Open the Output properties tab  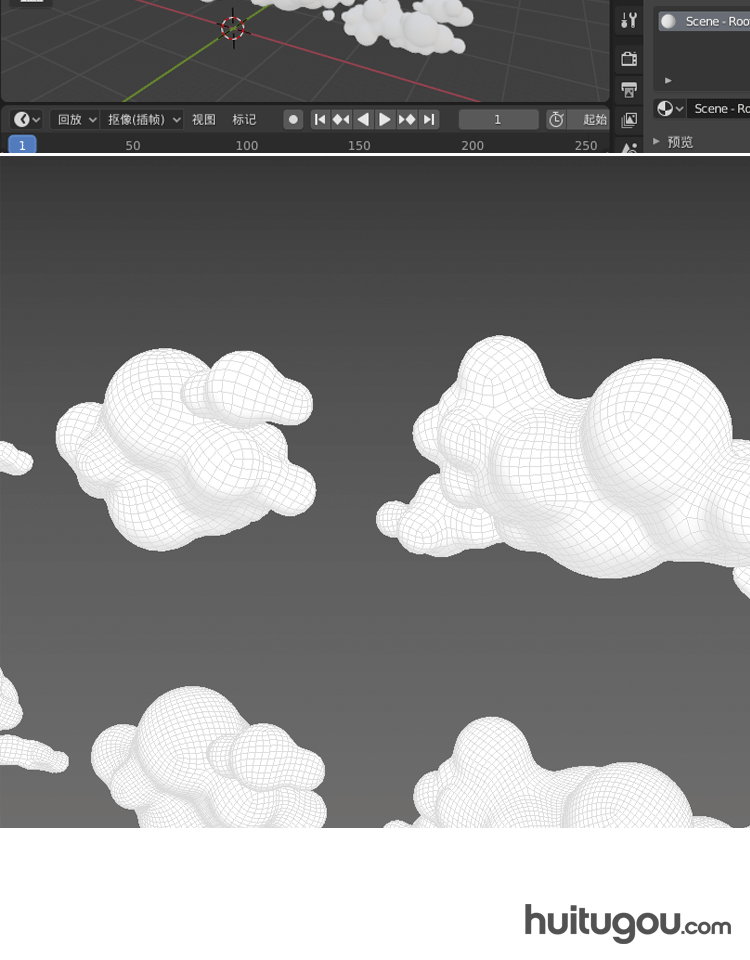[629, 90]
